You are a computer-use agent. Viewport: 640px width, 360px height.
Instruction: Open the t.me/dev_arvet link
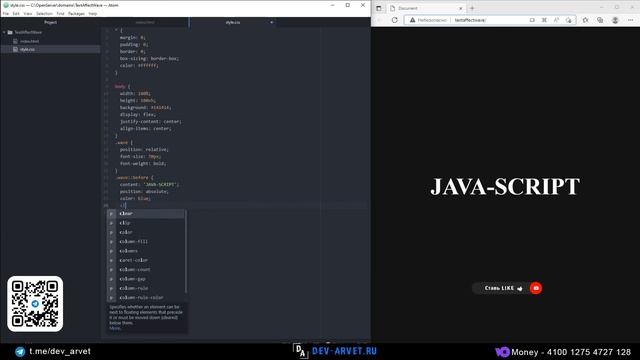[x=60, y=351]
